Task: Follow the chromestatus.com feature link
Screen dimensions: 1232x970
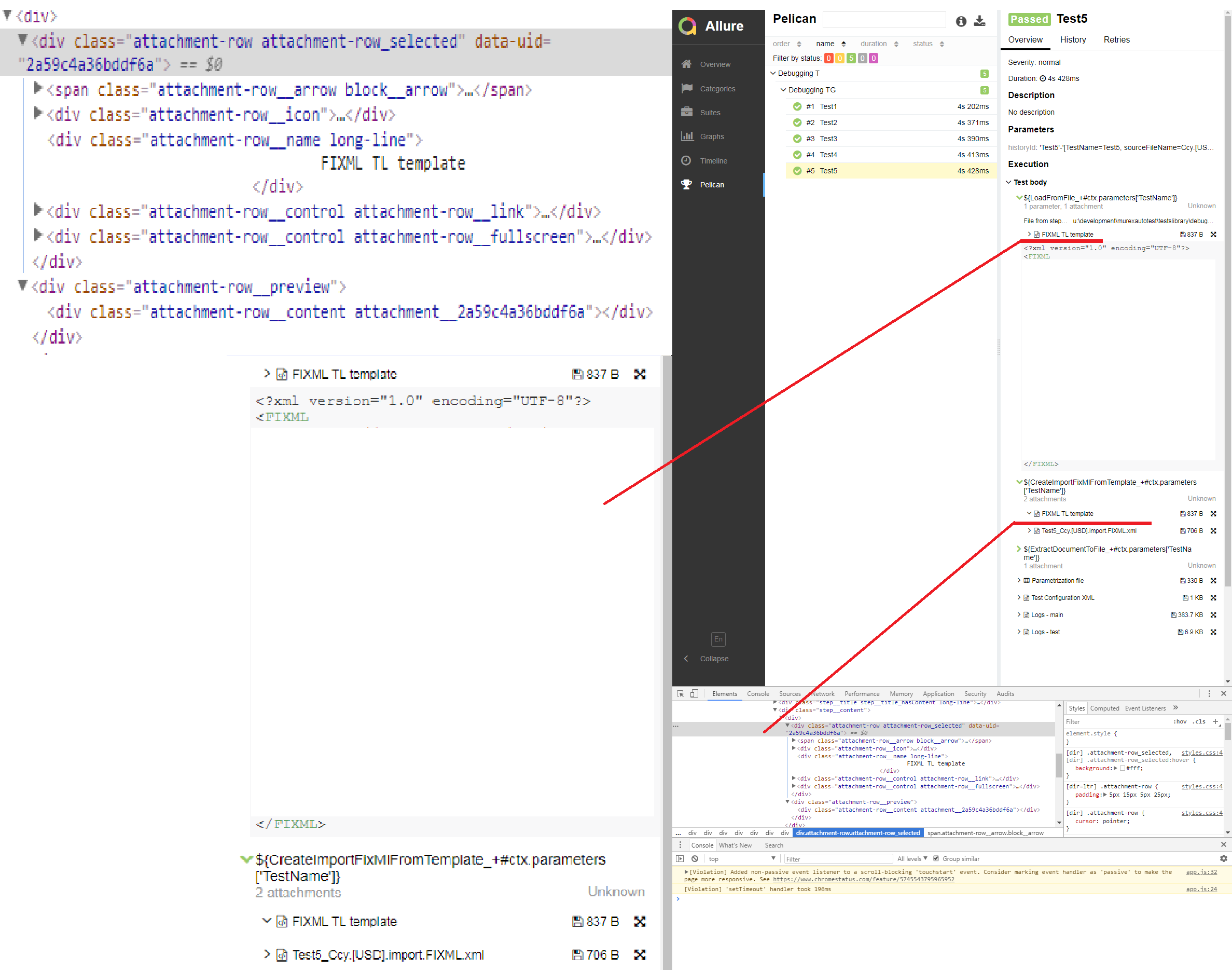Action: [x=864, y=879]
